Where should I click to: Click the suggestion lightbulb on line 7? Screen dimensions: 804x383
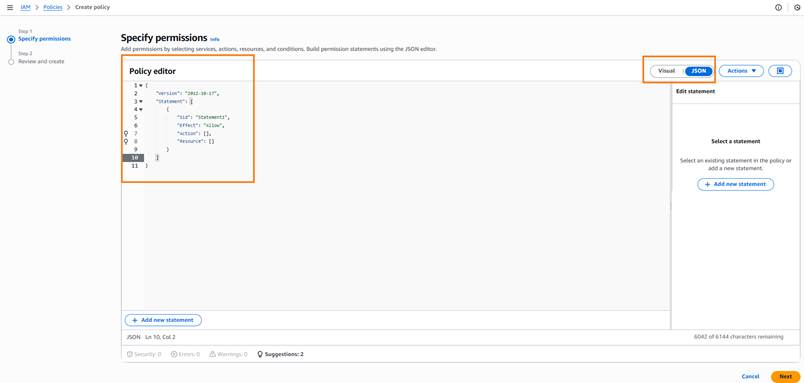126,133
